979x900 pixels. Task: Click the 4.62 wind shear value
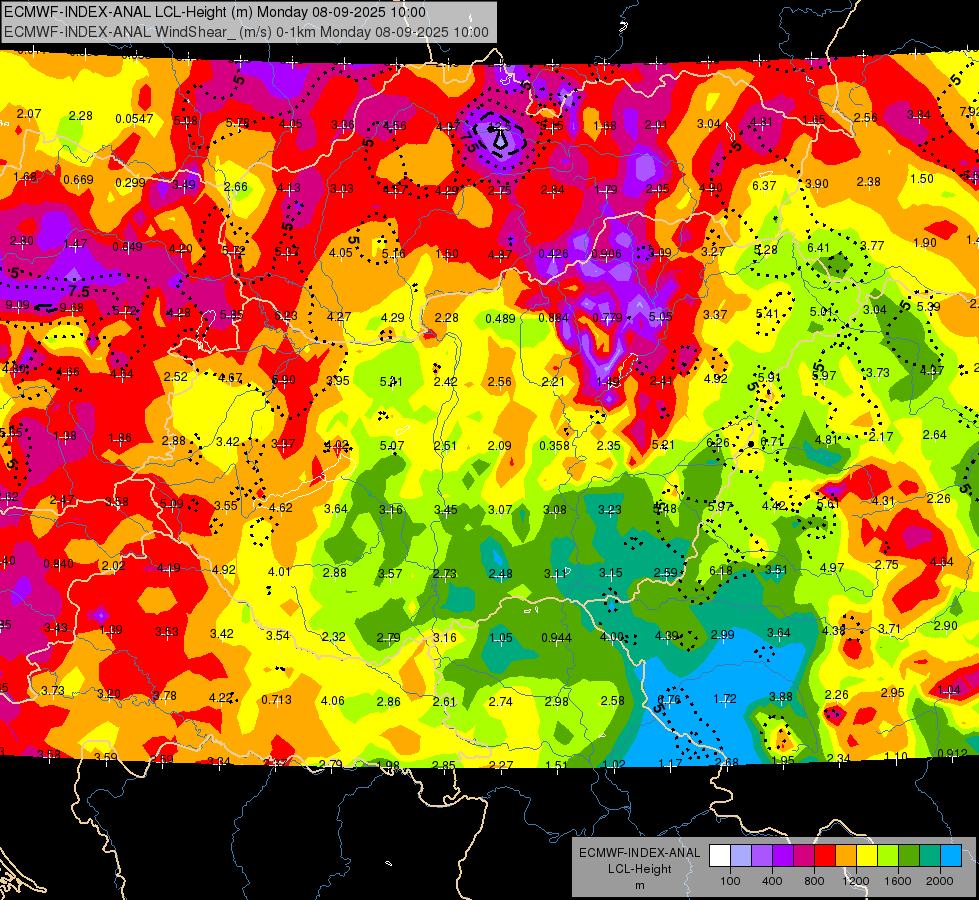[x=280, y=508]
